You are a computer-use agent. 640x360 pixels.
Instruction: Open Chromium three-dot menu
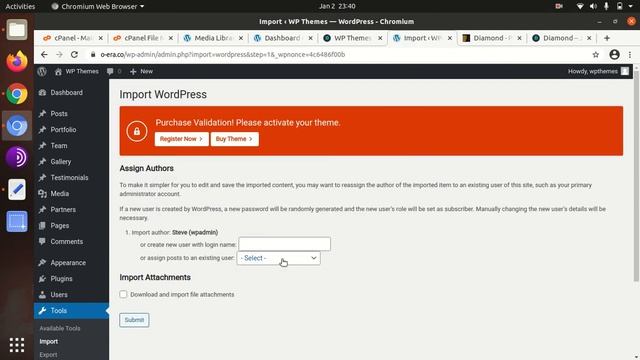tap(630, 54)
